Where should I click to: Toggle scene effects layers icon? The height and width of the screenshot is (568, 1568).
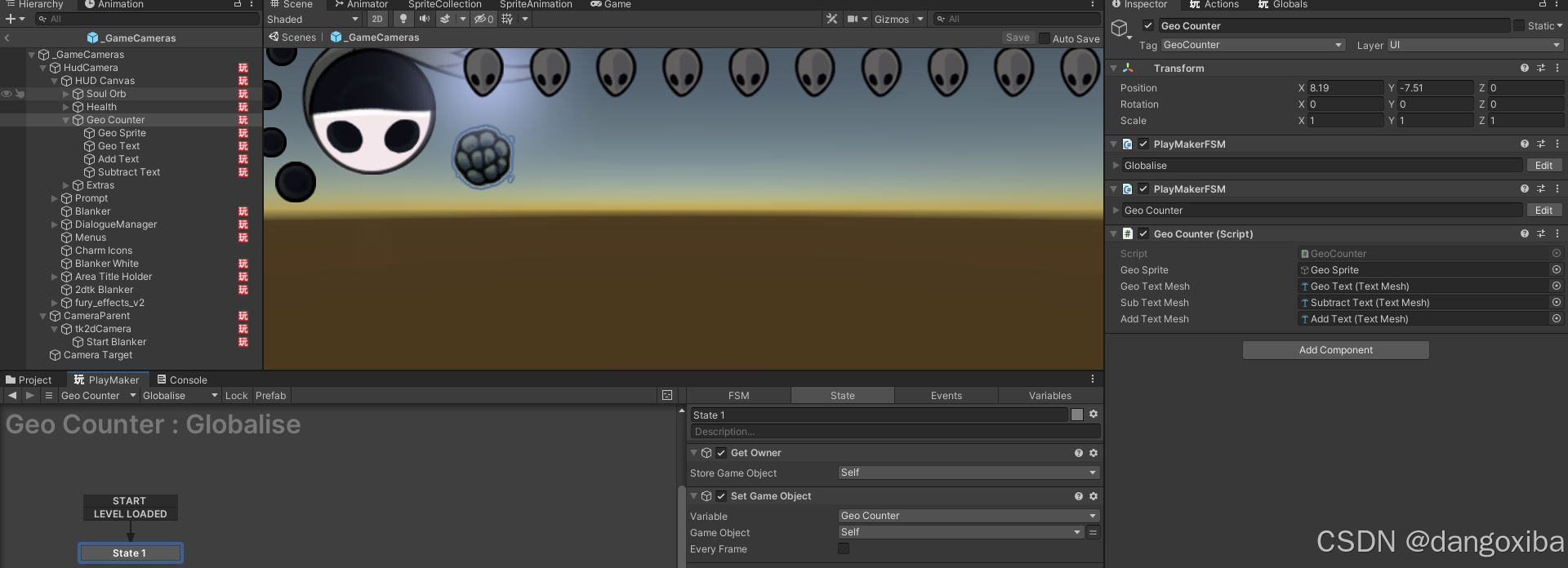pos(445,19)
